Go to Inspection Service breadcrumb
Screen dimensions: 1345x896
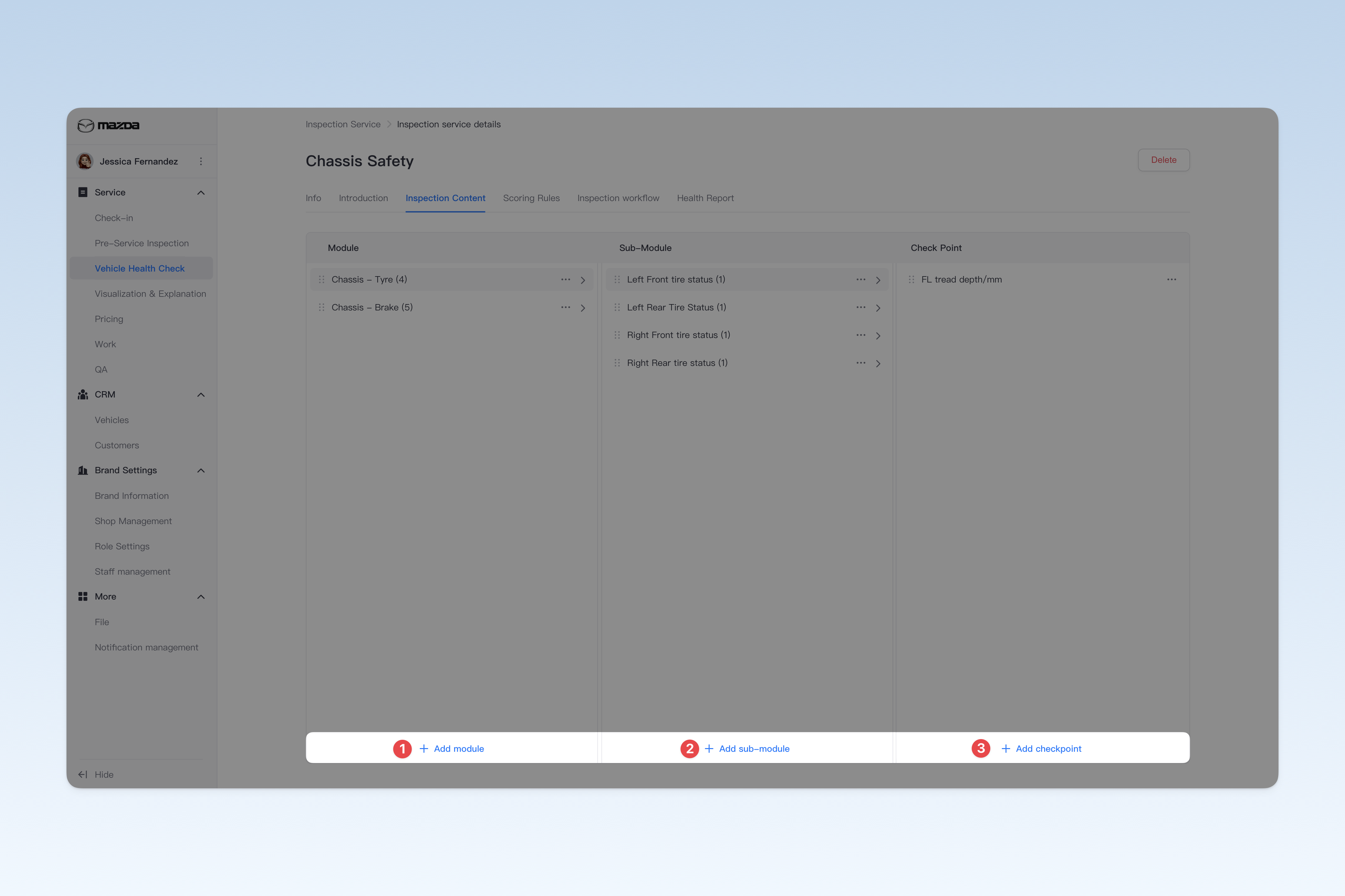[x=343, y=124]
